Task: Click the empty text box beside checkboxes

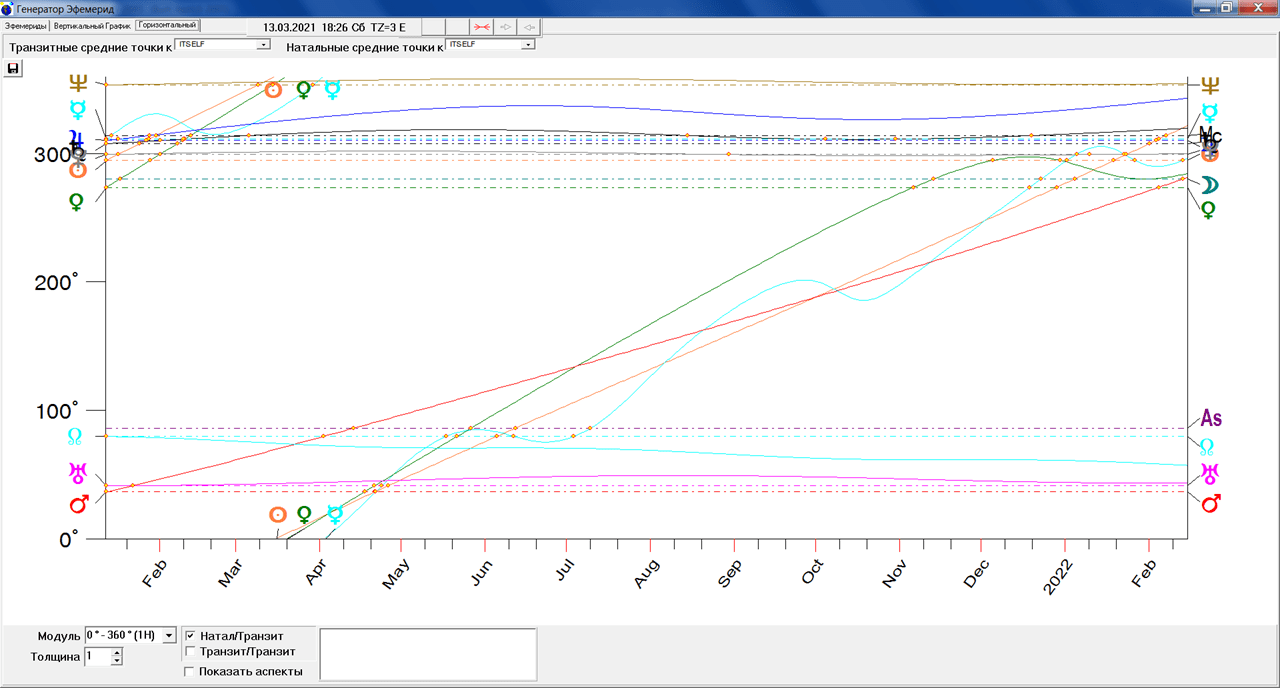Action: 428,654
